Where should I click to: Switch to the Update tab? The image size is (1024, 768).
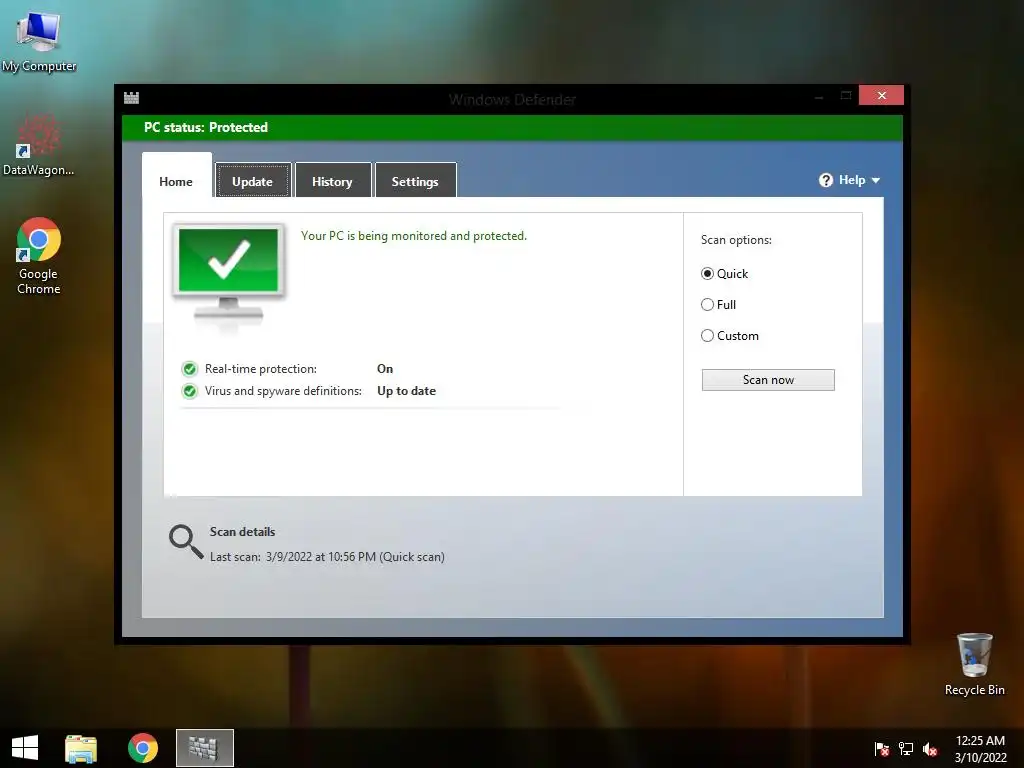[253, 180]
